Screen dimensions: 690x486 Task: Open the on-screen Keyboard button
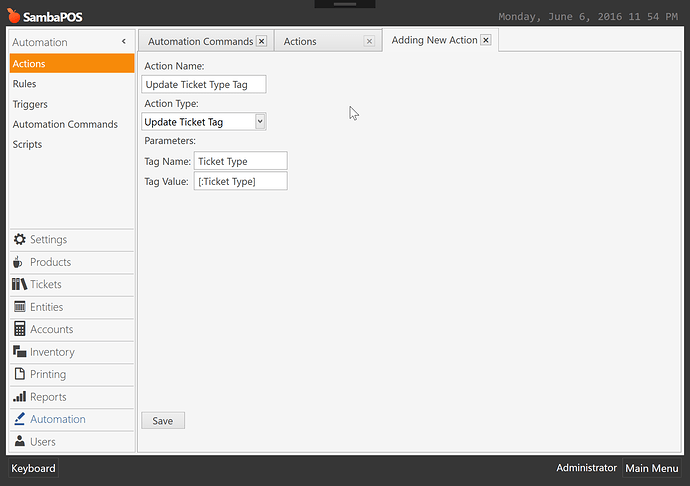[33, 468]
